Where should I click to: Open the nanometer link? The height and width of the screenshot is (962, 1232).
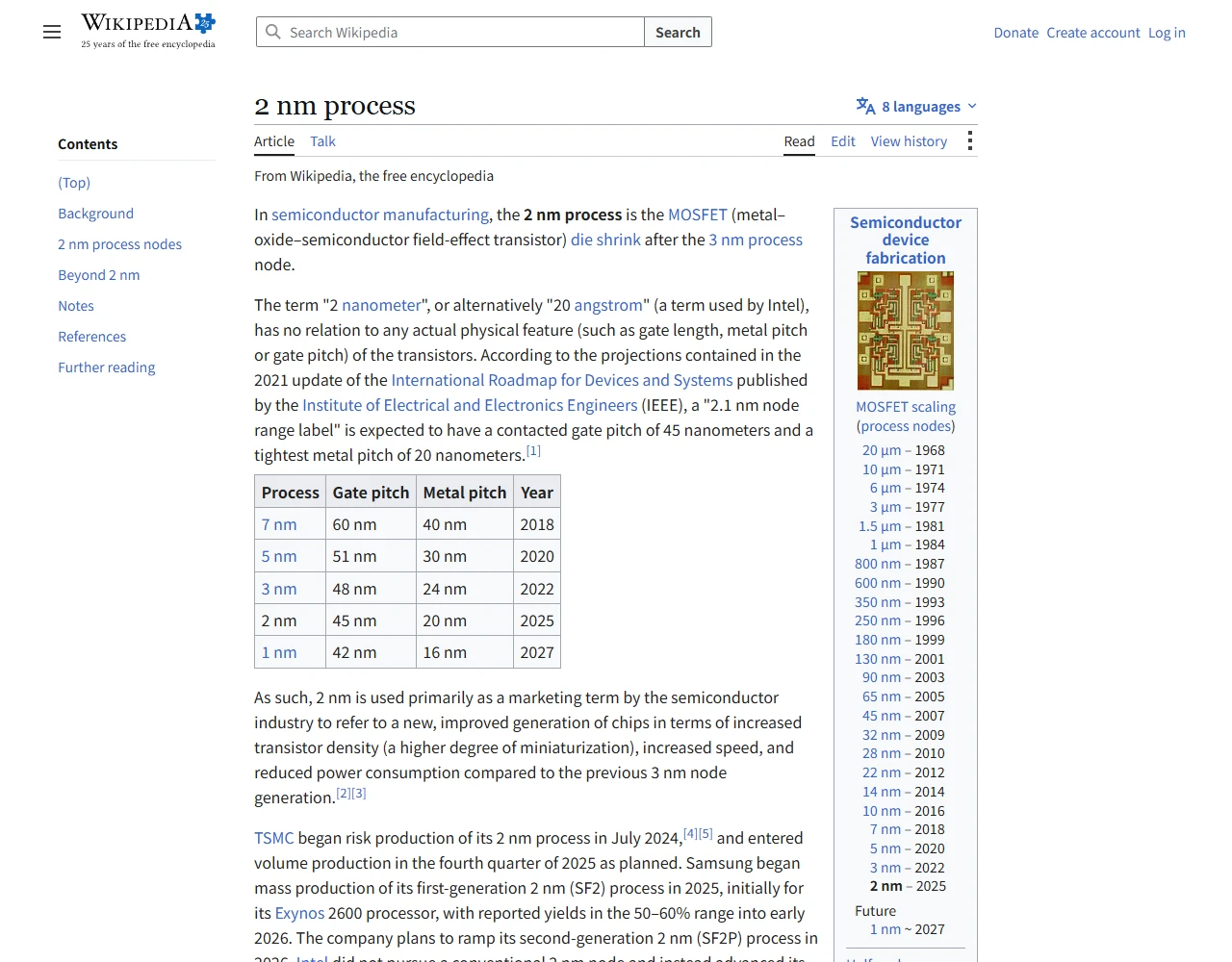pyautogui.click(x=381, y=305)
